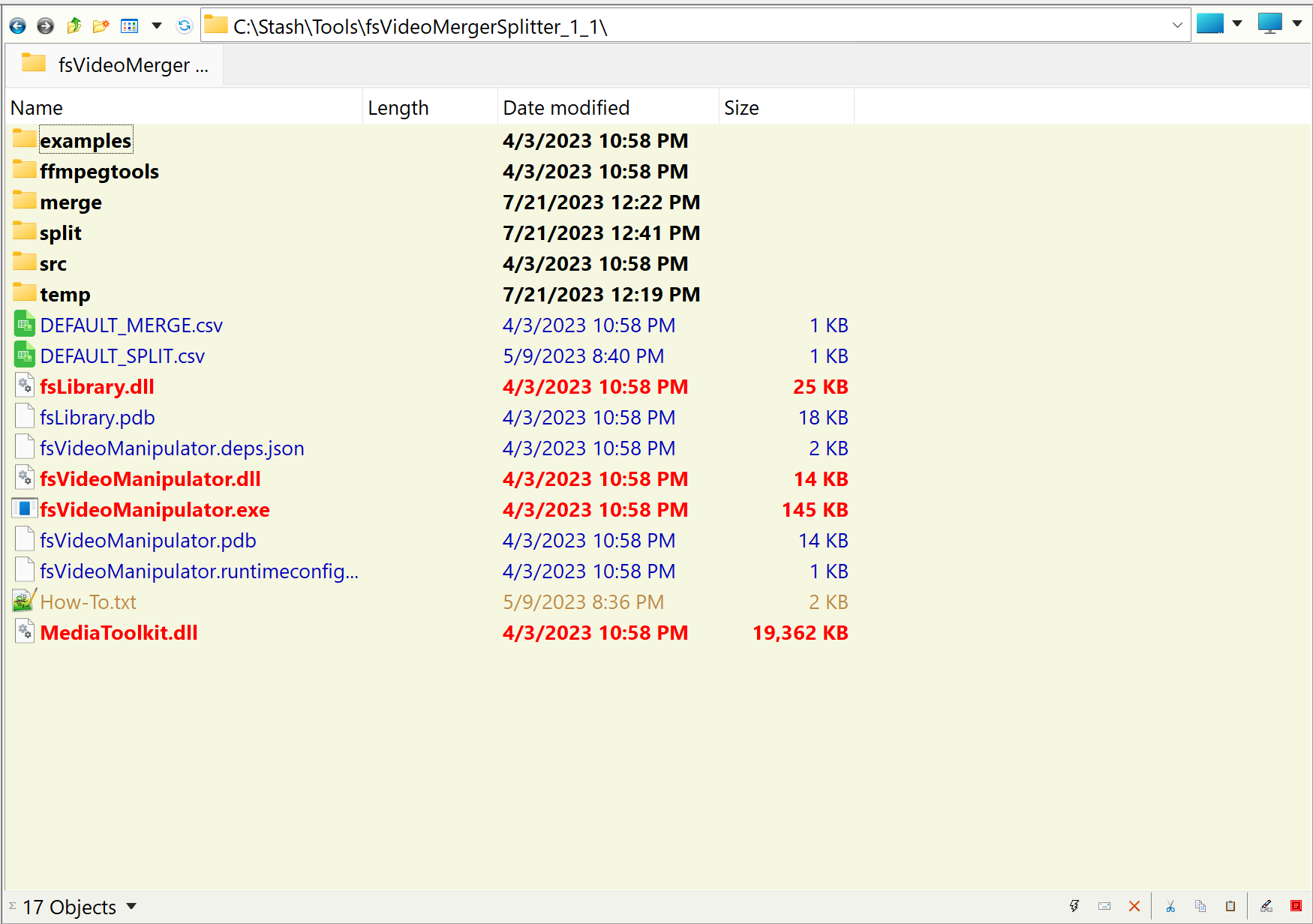Image resolution: width=1313 pixels, height=924 pixels.
Task: Click the How-To.txt notepad icon
Action: (25, 601)
